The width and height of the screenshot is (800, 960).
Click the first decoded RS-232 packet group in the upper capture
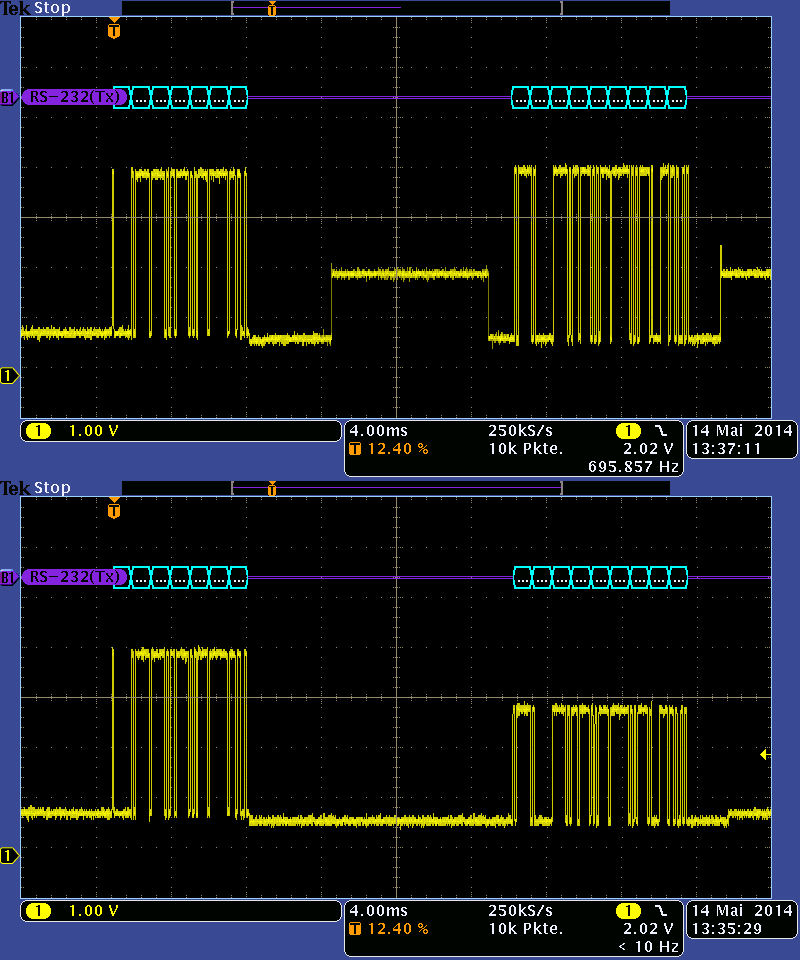pyautogui.click(x=181, y=97)
